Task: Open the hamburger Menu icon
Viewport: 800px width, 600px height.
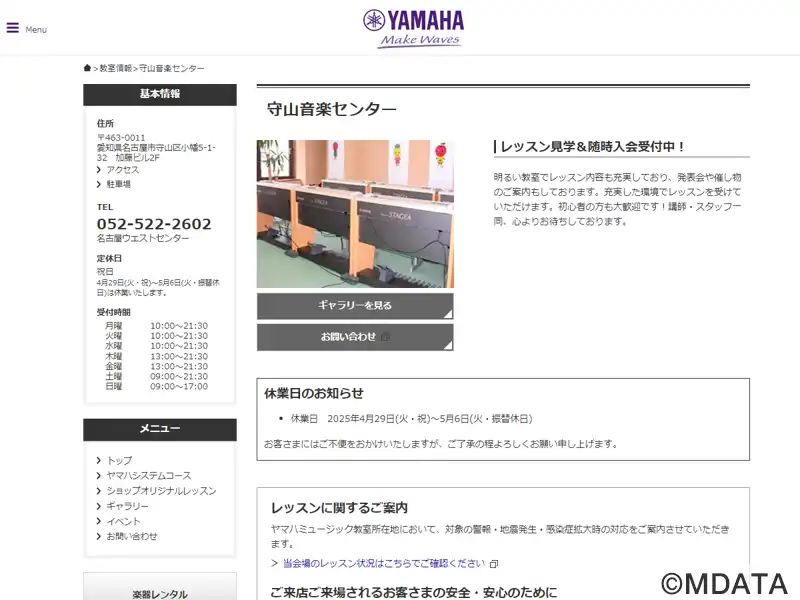Action: (13, 28)
